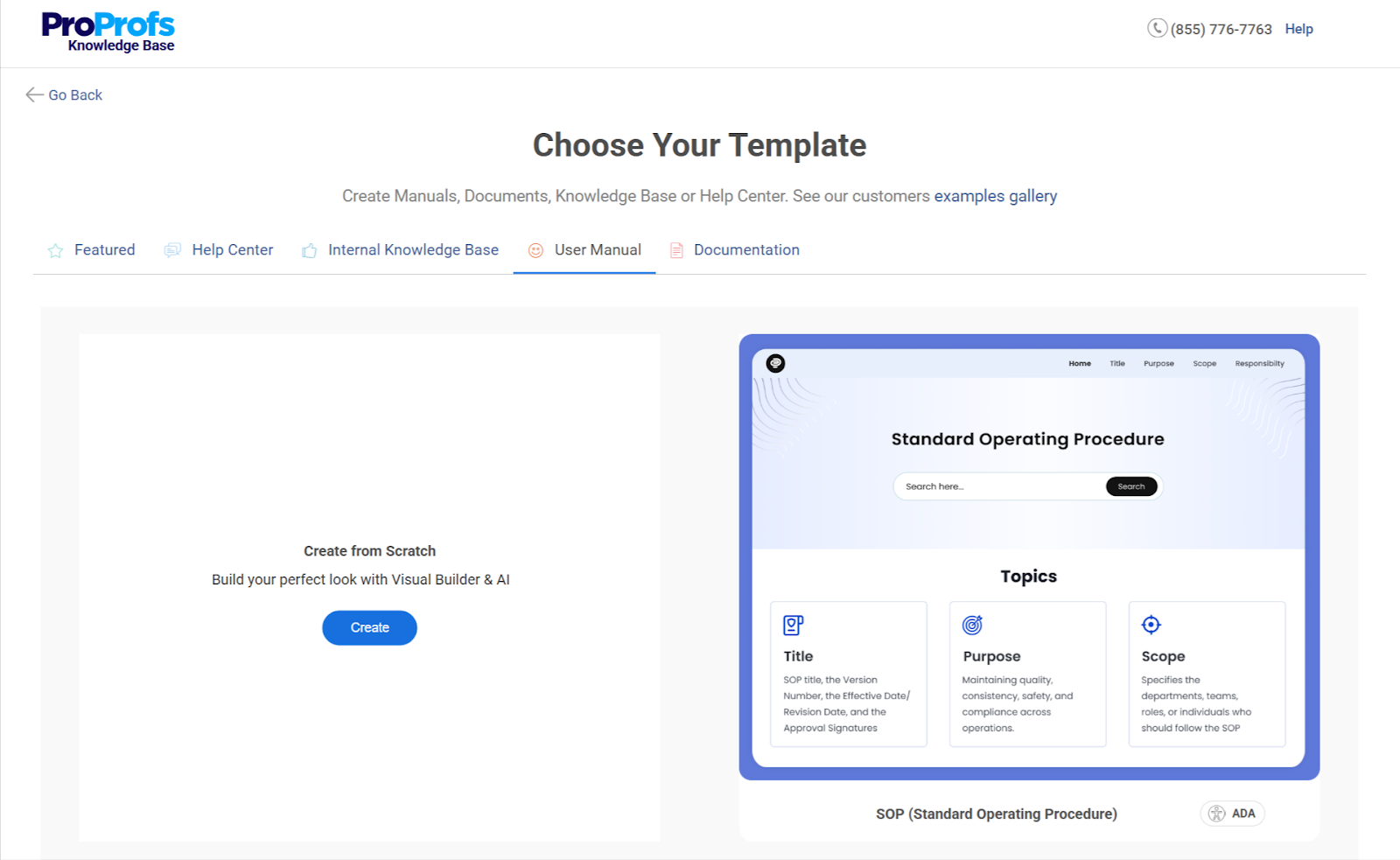Click the ADA accessibility icon
This screenshot has height=860, width=1400.
tap(1216, 813)
